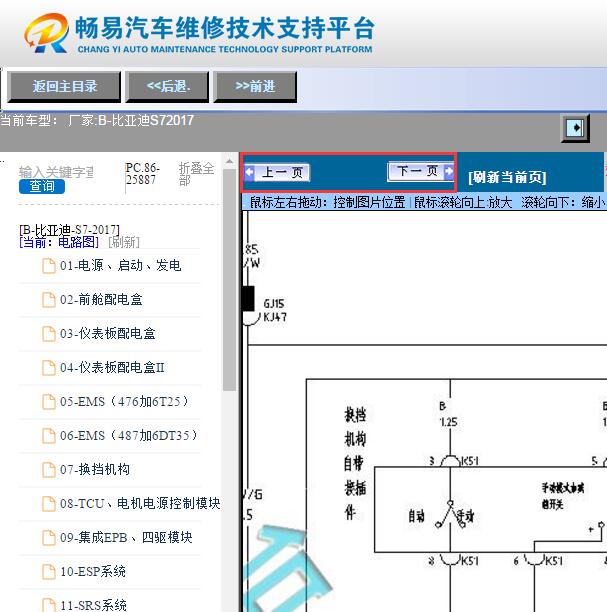
Task: Go back with the <<后退 button
Action: point(167,87)
